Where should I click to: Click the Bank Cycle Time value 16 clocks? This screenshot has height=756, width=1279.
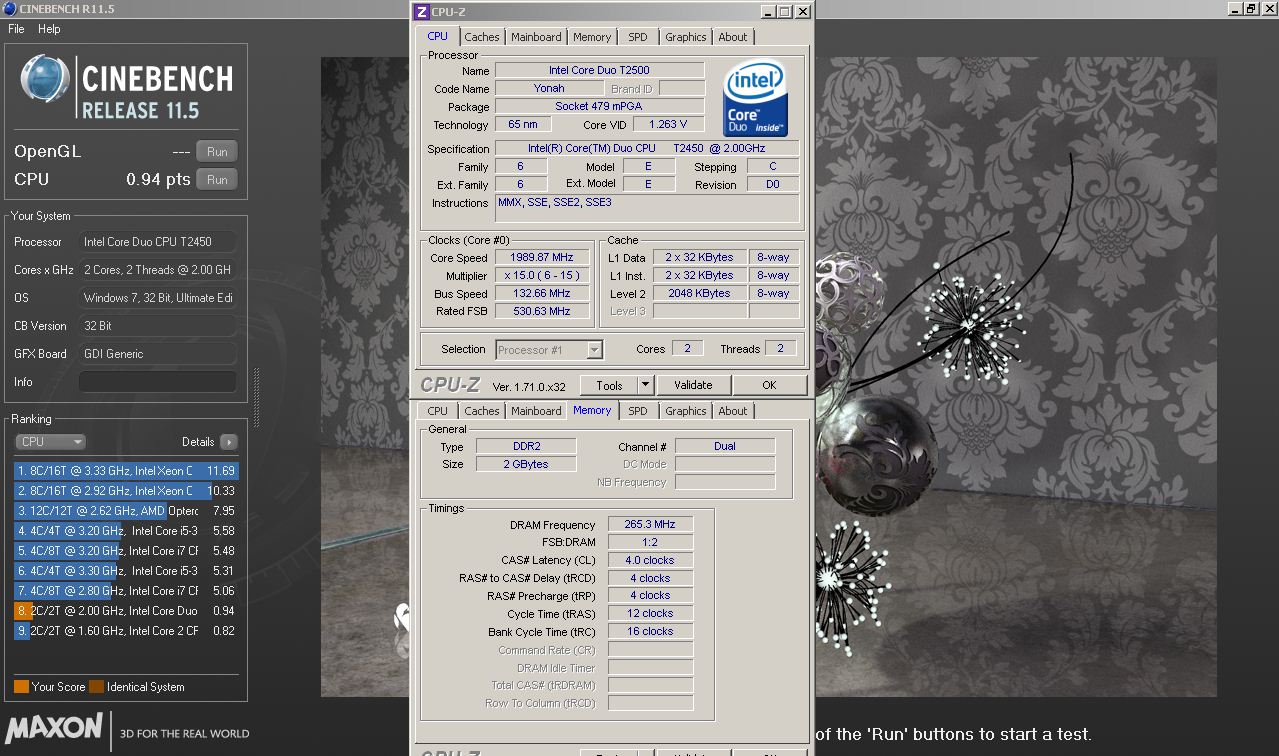[x=650, y=632]
